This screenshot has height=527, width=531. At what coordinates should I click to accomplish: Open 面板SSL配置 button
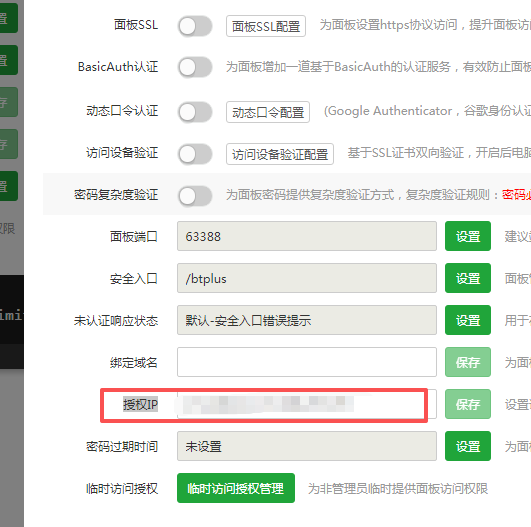tap(266, 26)
